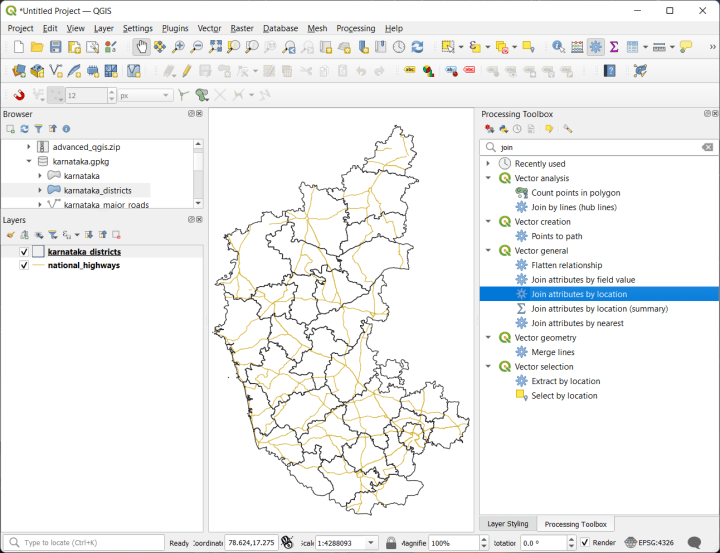This screenshot has width=720, height=553.
Task: Open the Processing menu
Action: (356, 28)
